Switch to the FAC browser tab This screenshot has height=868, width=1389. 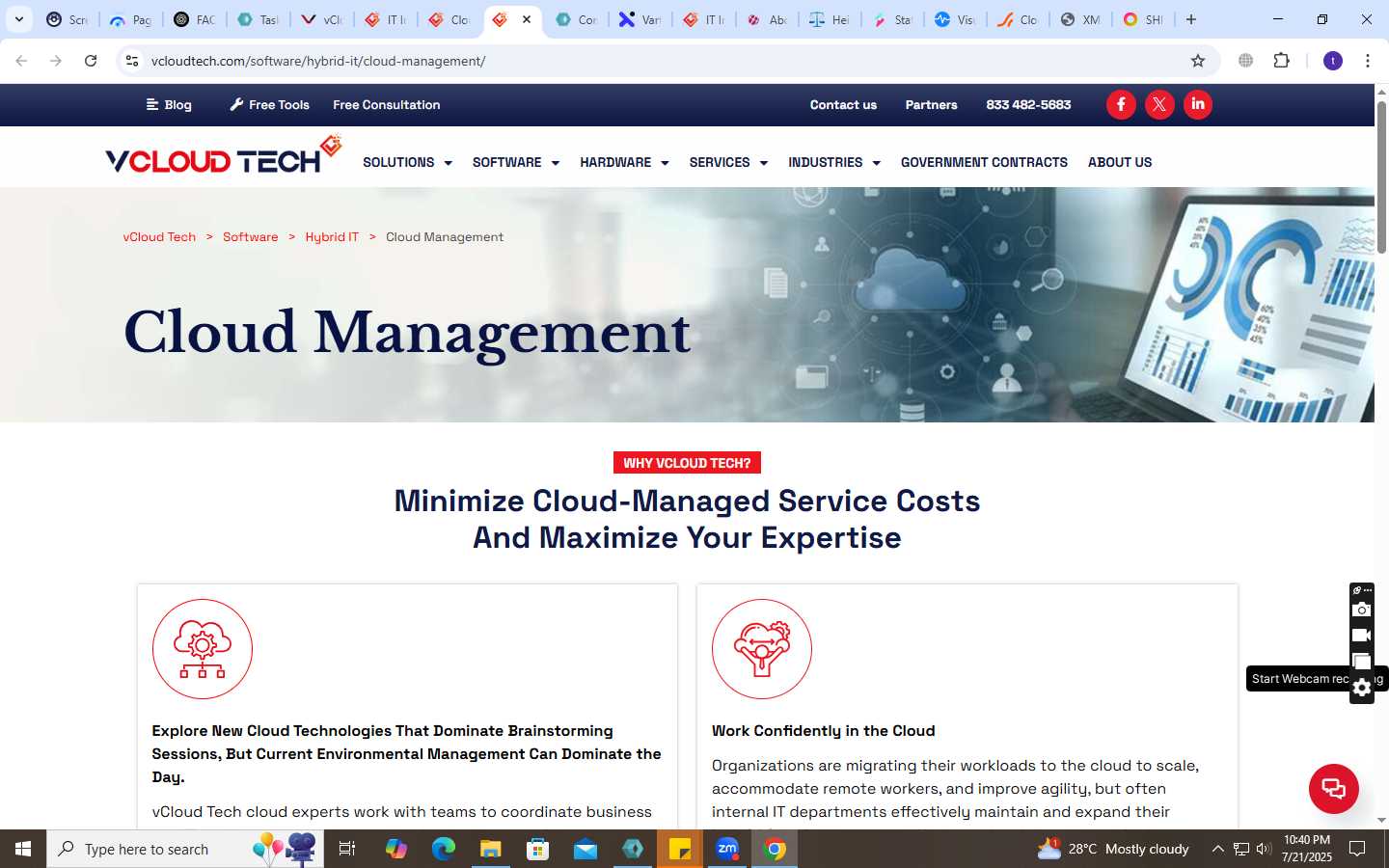pos(195,19)
